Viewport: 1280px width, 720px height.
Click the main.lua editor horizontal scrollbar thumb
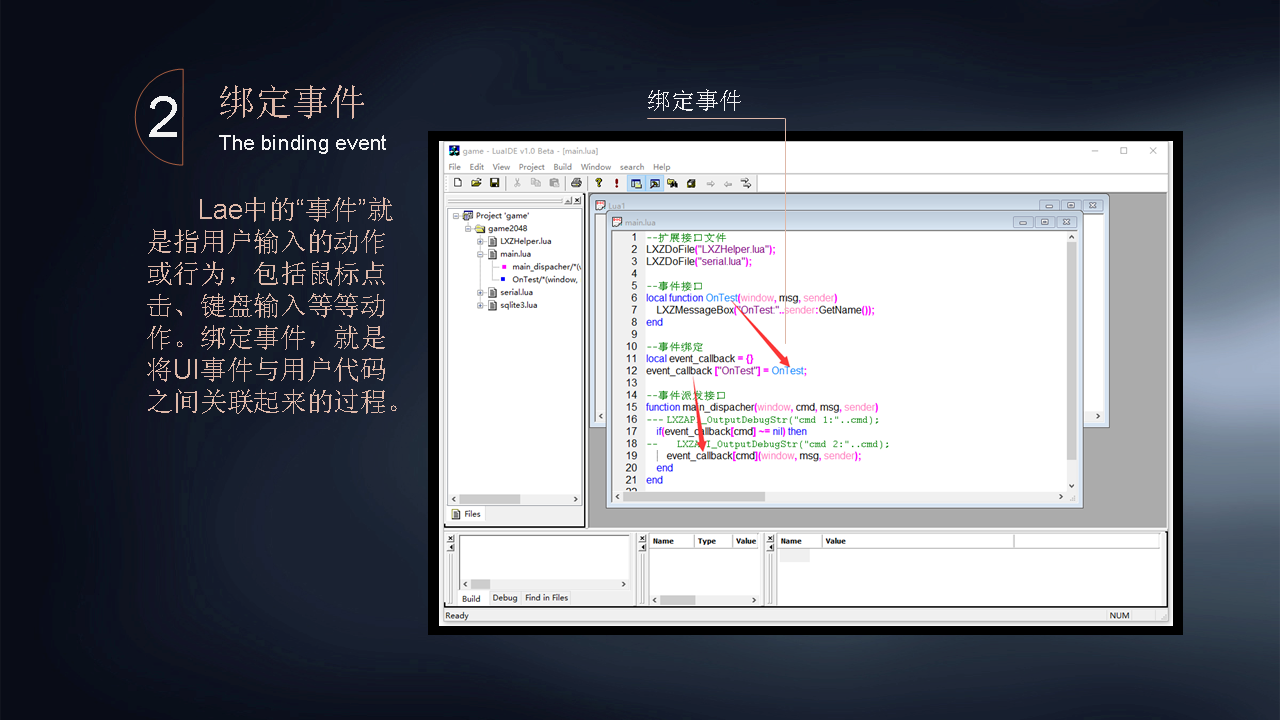694,496
